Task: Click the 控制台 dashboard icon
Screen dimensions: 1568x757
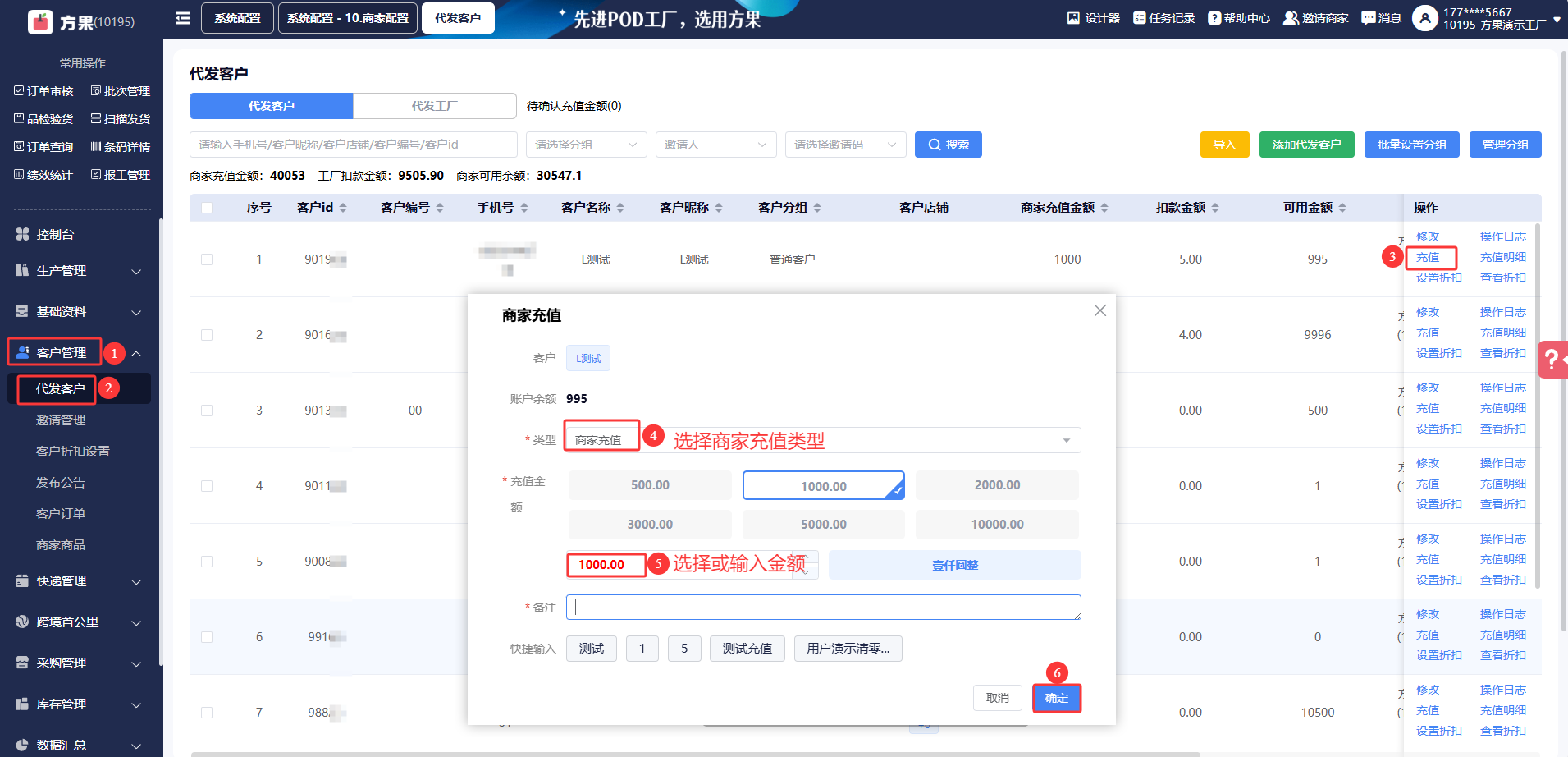Action: 22,234
